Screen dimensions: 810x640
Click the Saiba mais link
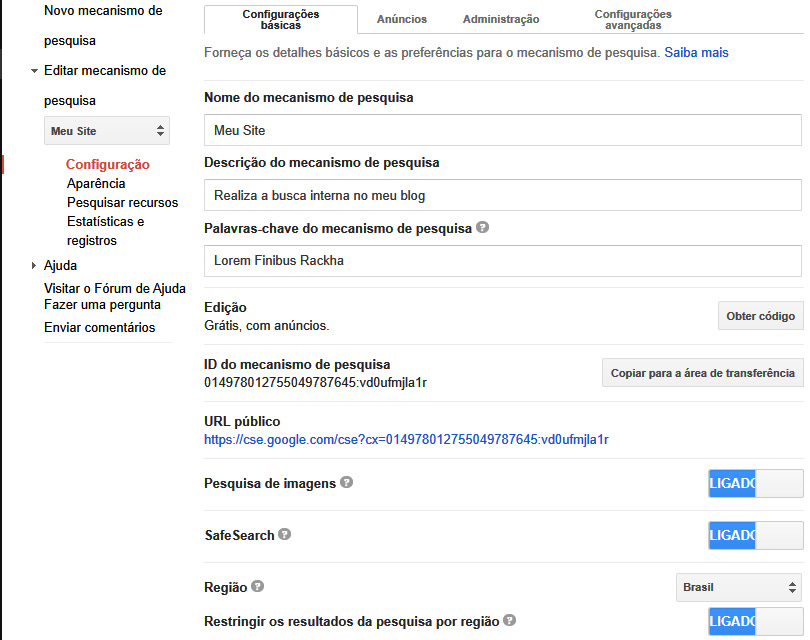pyautogui.click(x=696, y=53)
